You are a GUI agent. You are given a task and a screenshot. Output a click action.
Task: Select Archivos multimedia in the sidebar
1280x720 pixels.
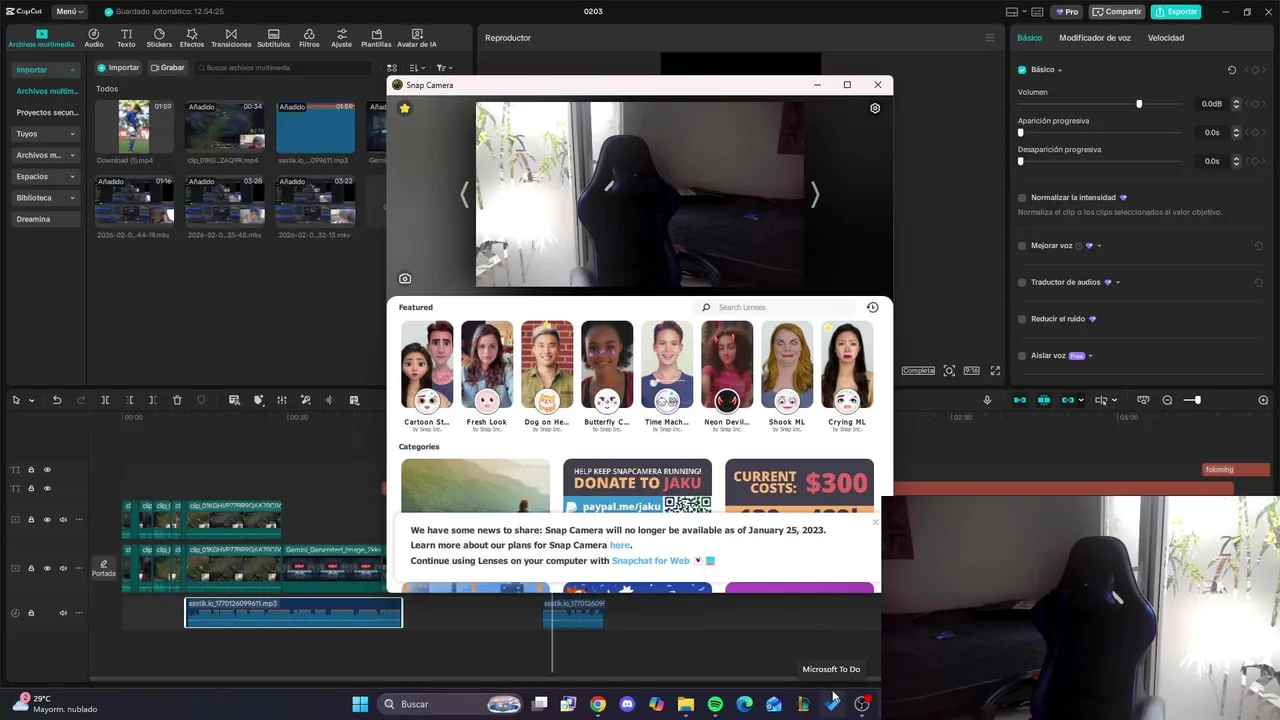[x=46, y=91]
